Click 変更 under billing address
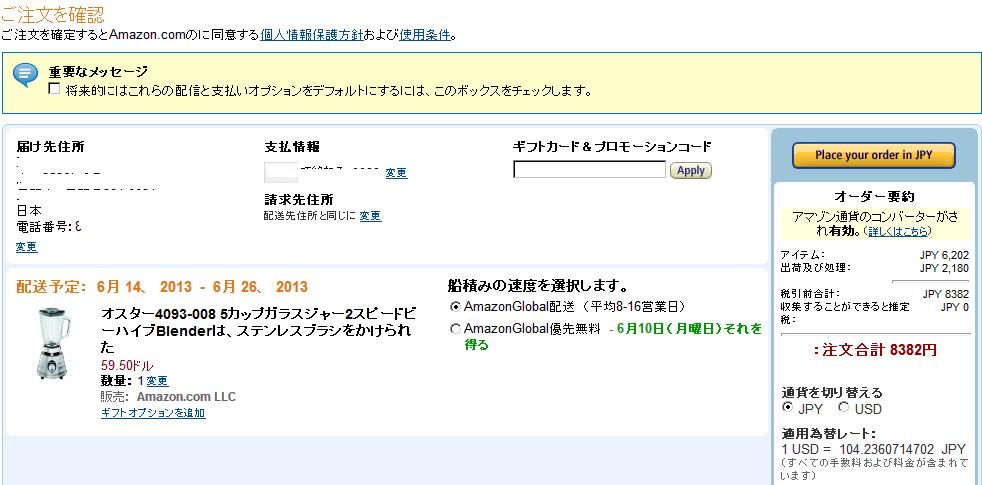Image resolution: width=982 pixels, height=485 pixels. 370,216
